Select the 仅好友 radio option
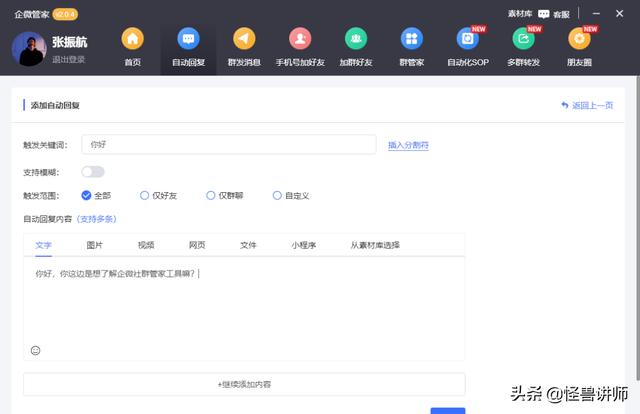 point(144,196)
